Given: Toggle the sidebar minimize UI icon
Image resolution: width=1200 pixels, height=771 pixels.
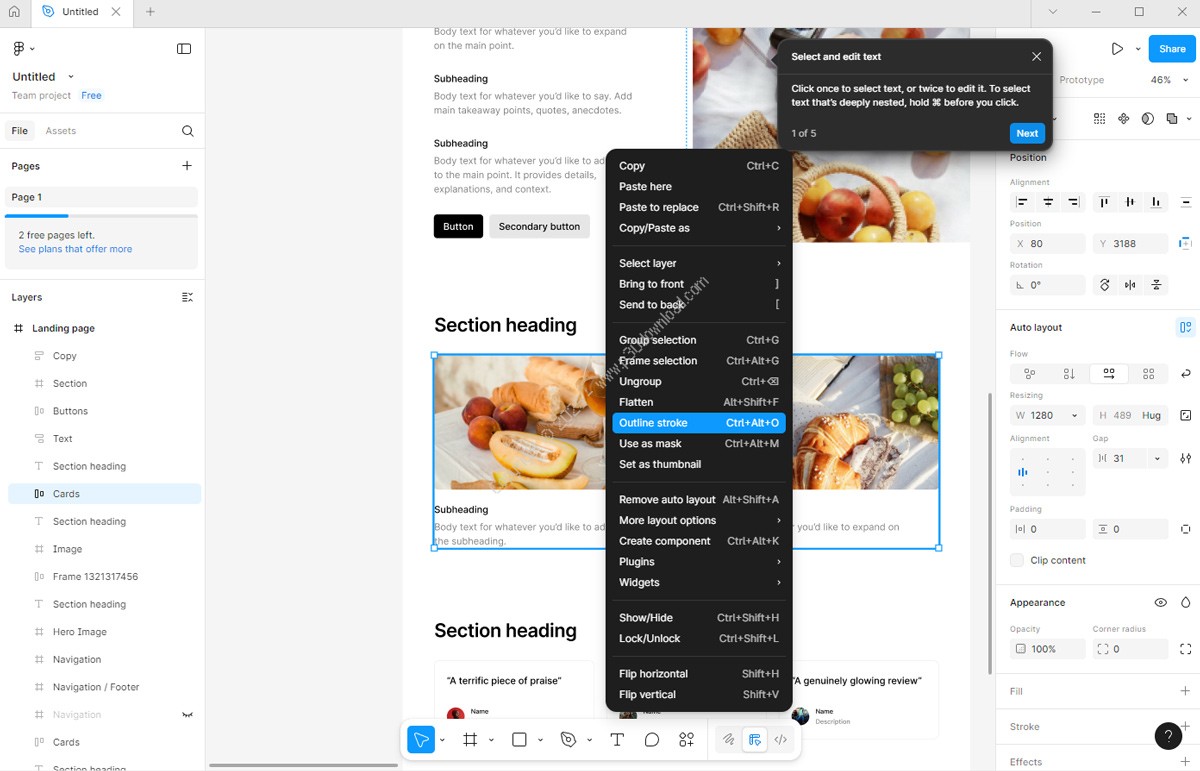Looking at the screenshot, I should pos(184,48).
